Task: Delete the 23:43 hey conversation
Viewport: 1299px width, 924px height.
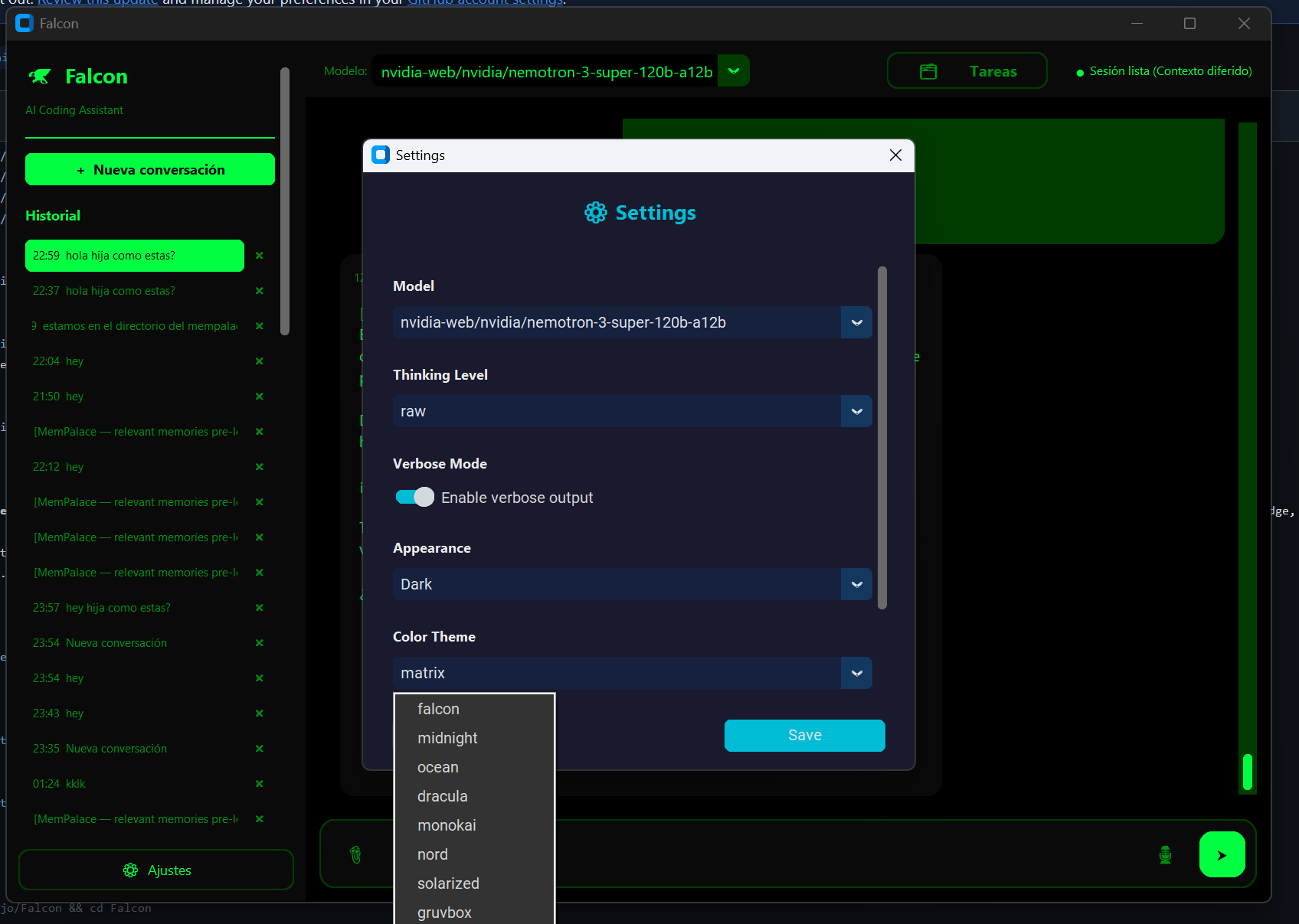Action: point(260,713)
